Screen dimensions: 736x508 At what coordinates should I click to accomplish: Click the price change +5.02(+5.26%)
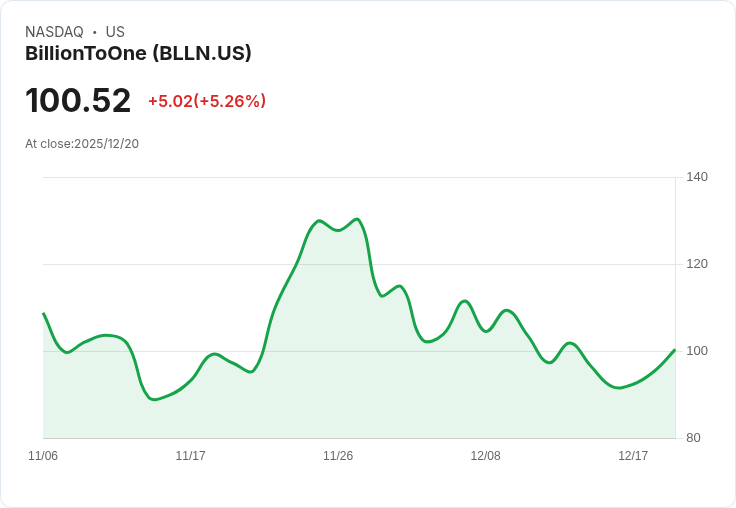click(207, 101)
